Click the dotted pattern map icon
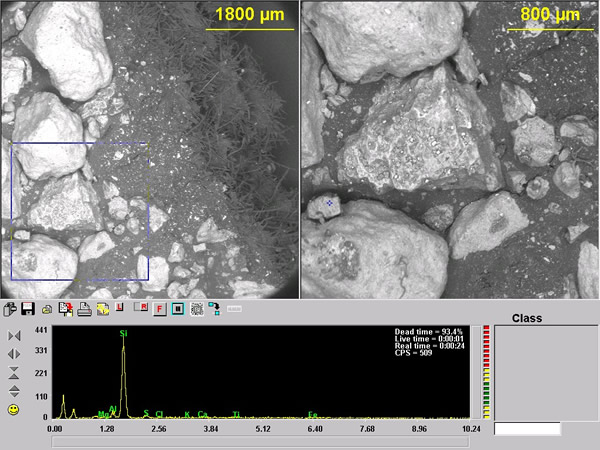 point(197,309)
